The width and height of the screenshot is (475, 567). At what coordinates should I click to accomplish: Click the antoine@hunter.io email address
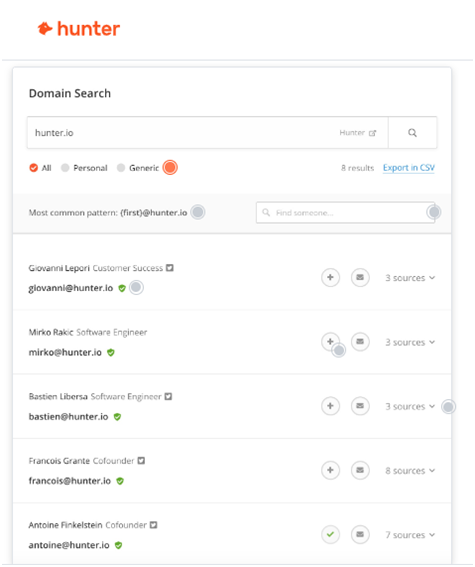click(69, 545)
